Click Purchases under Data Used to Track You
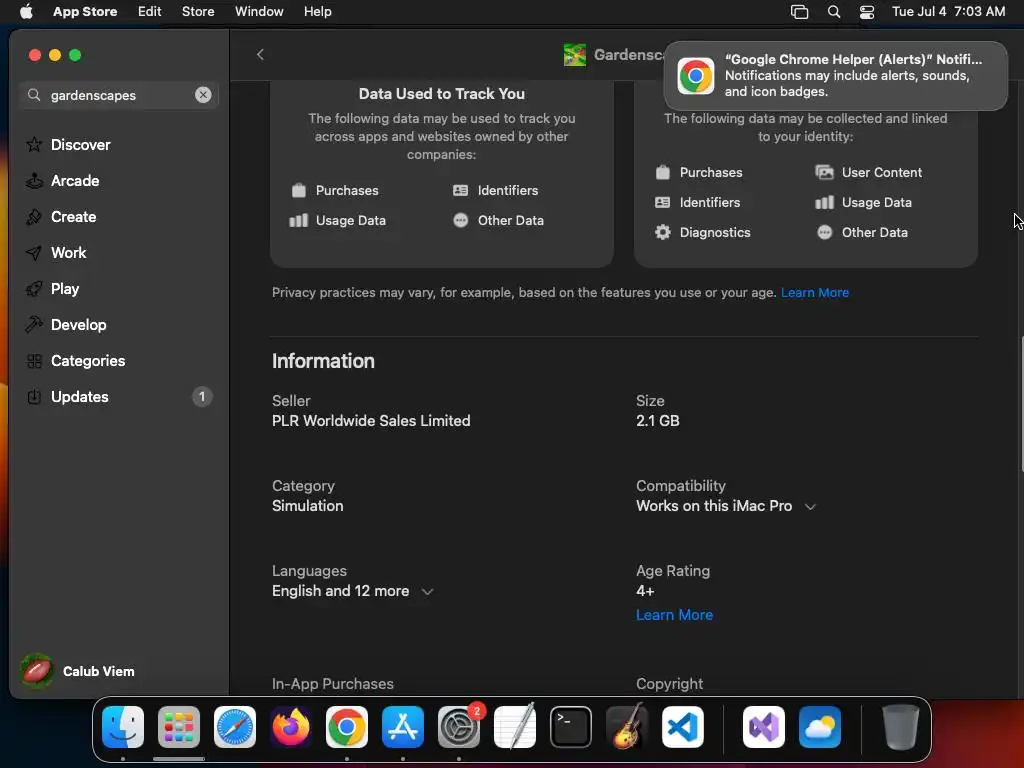This screenshot has width=1024, height=768. point(334,190)
